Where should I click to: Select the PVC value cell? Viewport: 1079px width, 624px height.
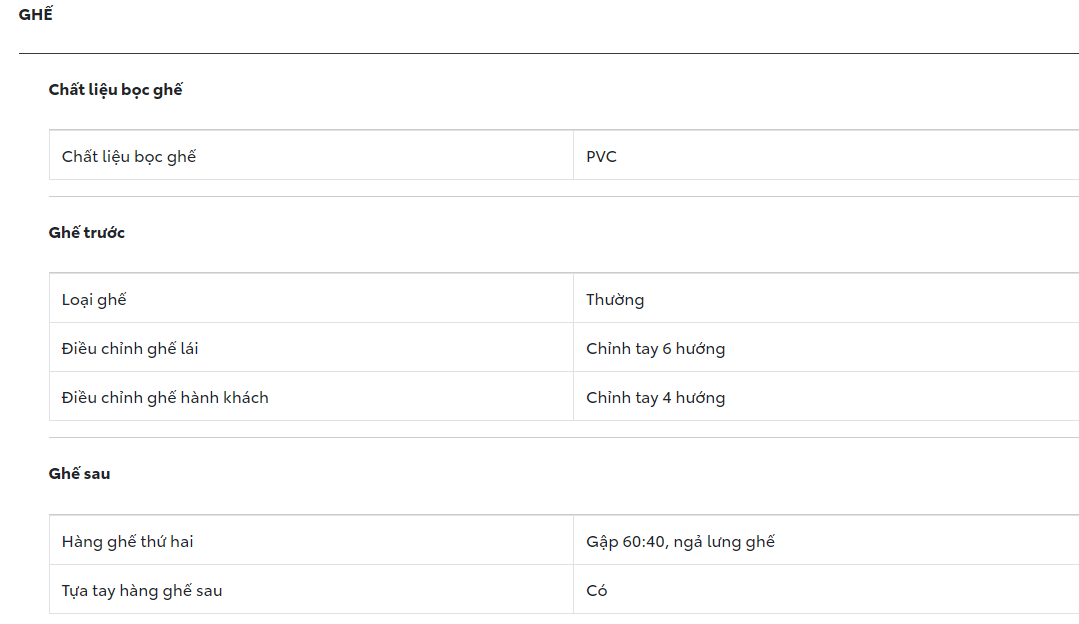[601, 157]
